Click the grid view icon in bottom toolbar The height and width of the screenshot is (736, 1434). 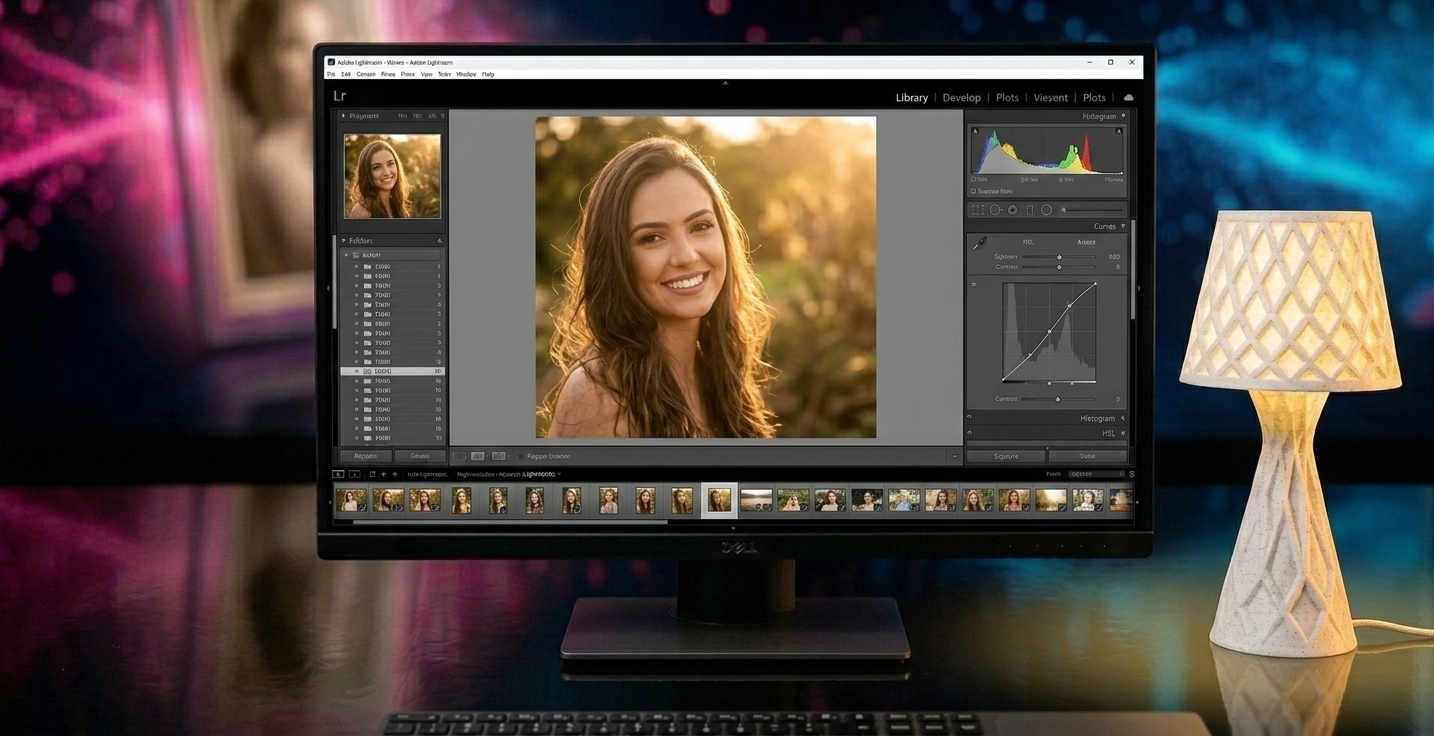pos(460,456)
